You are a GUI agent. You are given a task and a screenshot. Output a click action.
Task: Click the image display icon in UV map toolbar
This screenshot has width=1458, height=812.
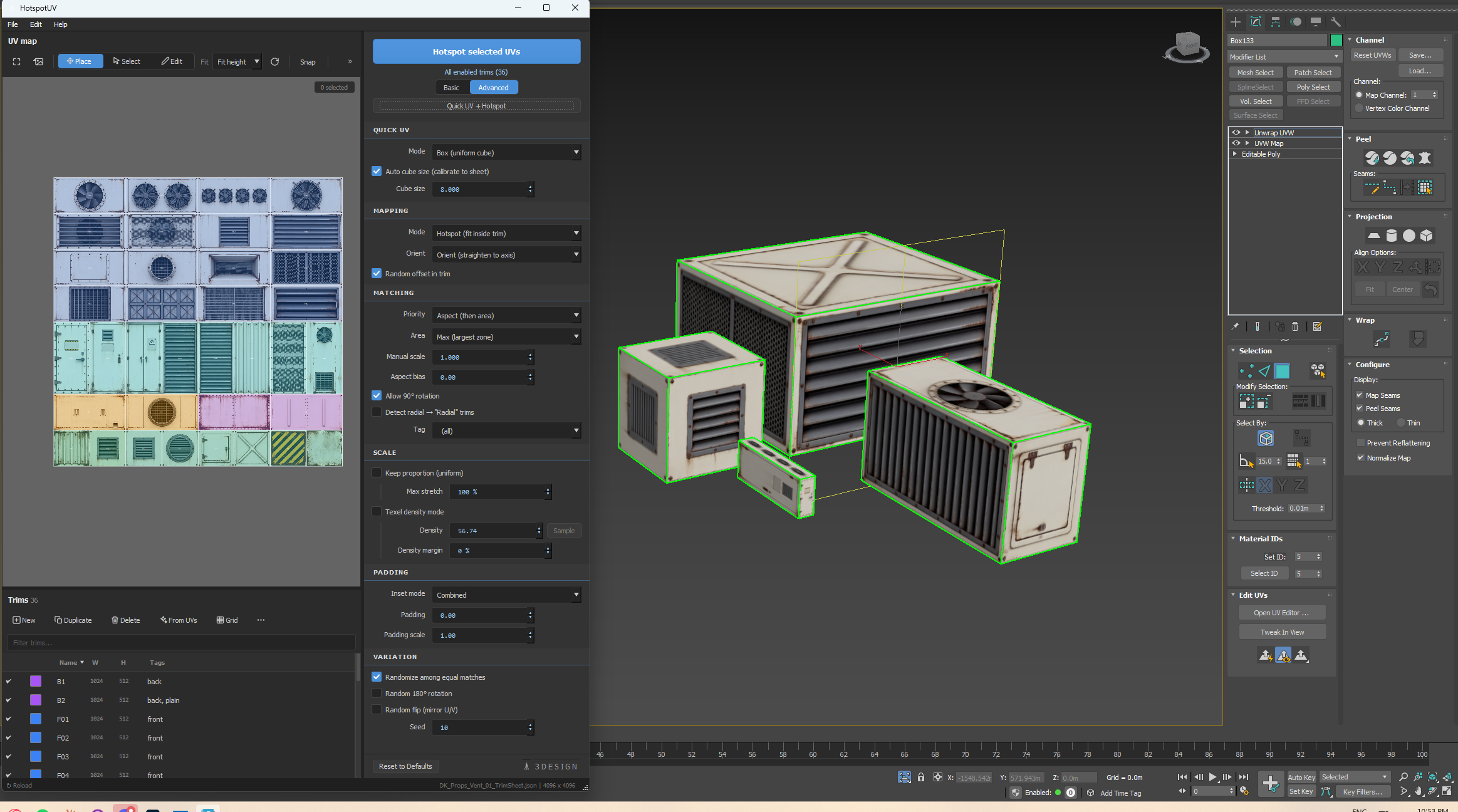point(39,61)
